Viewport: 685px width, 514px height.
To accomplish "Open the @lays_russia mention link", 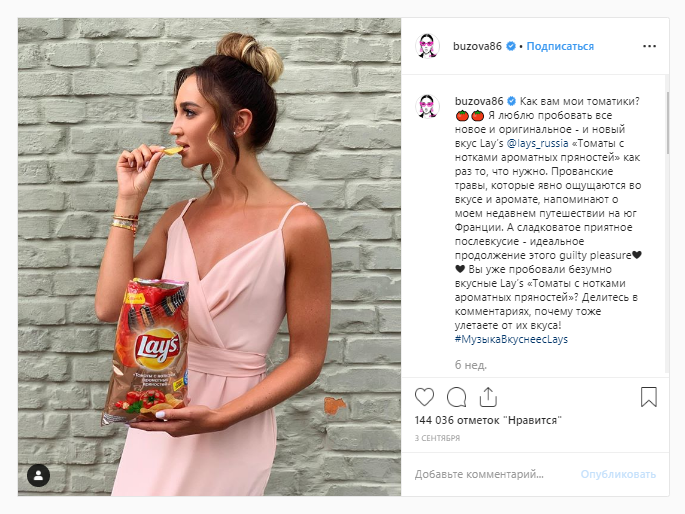I will (537, 143).
